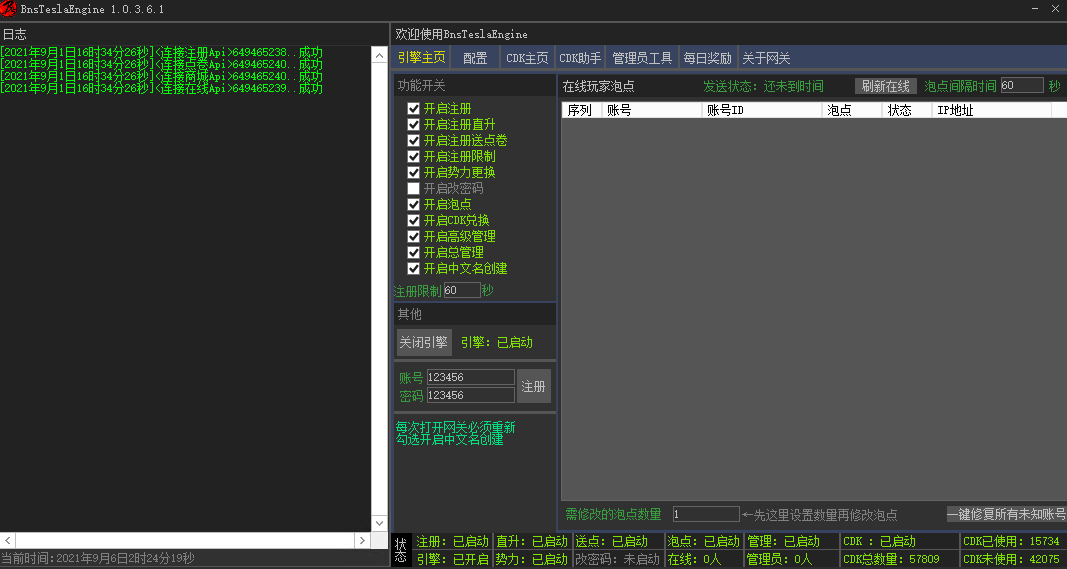The width and height of the screenshot is (1067, 569).
Task: Toggle the 开启改密码 checkbox
Action: 413,188
